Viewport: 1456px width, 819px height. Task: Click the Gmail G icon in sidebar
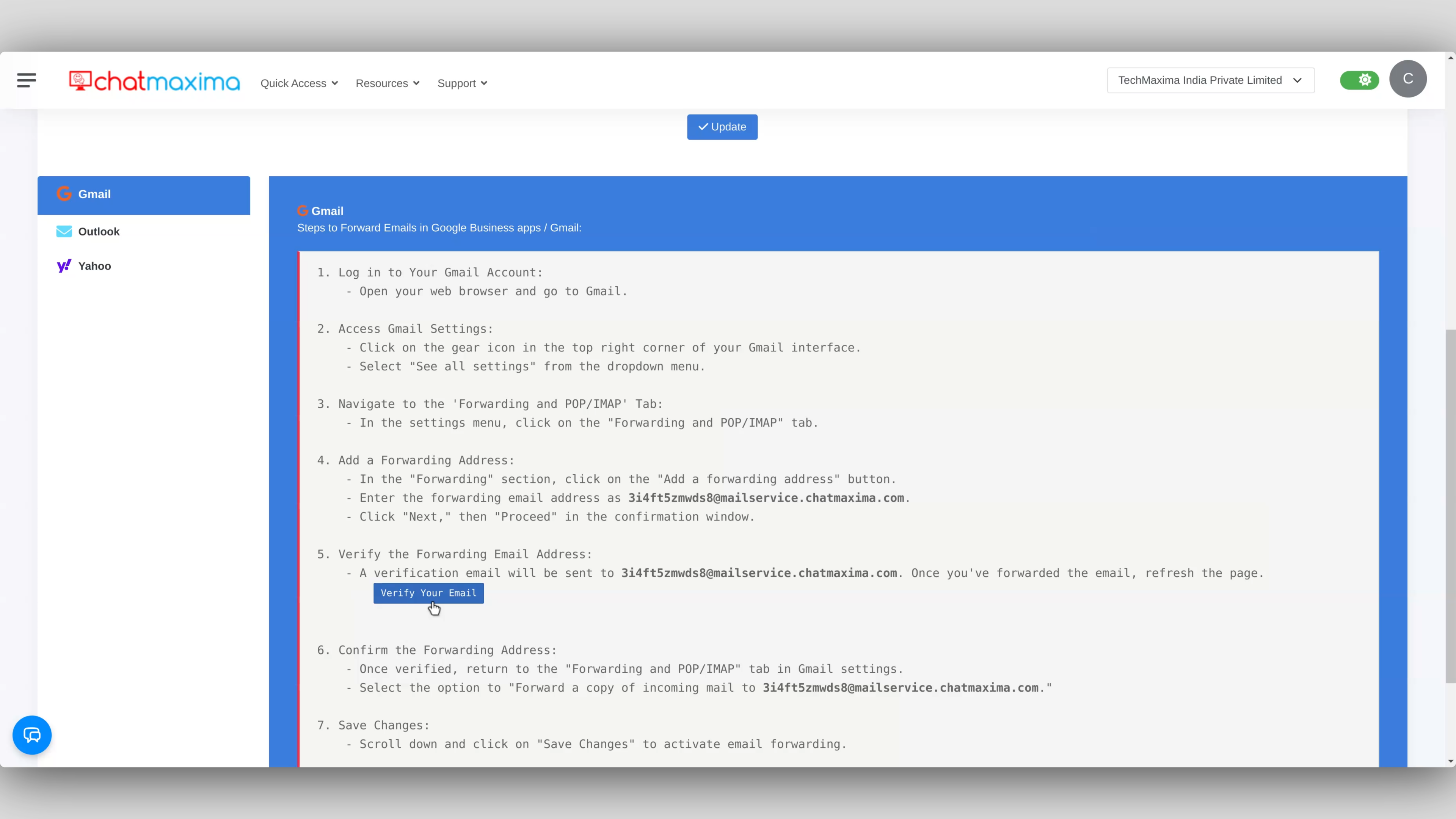pos(64,194)
